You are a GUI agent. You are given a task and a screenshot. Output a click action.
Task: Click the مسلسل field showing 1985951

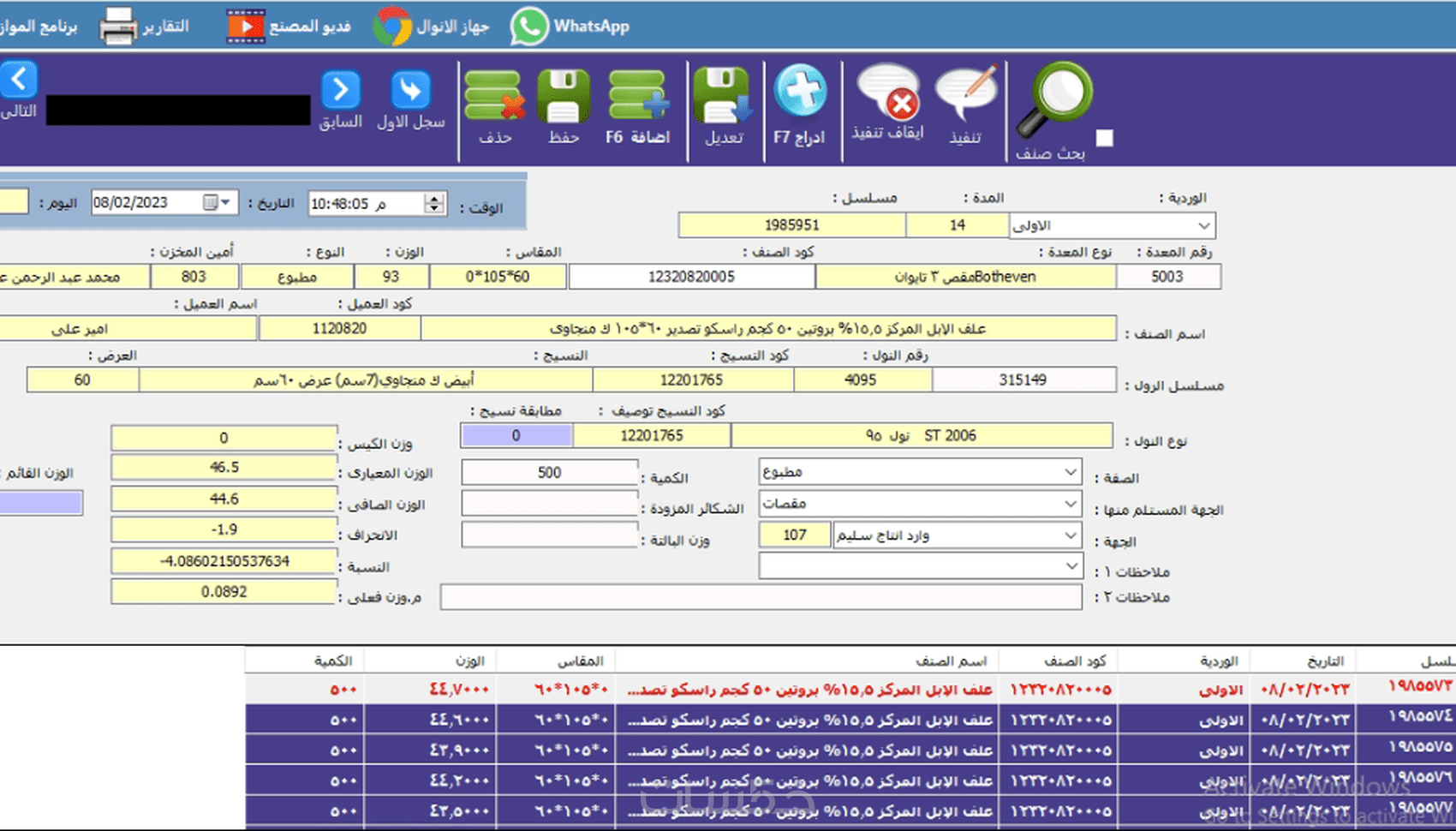[792, 225]
